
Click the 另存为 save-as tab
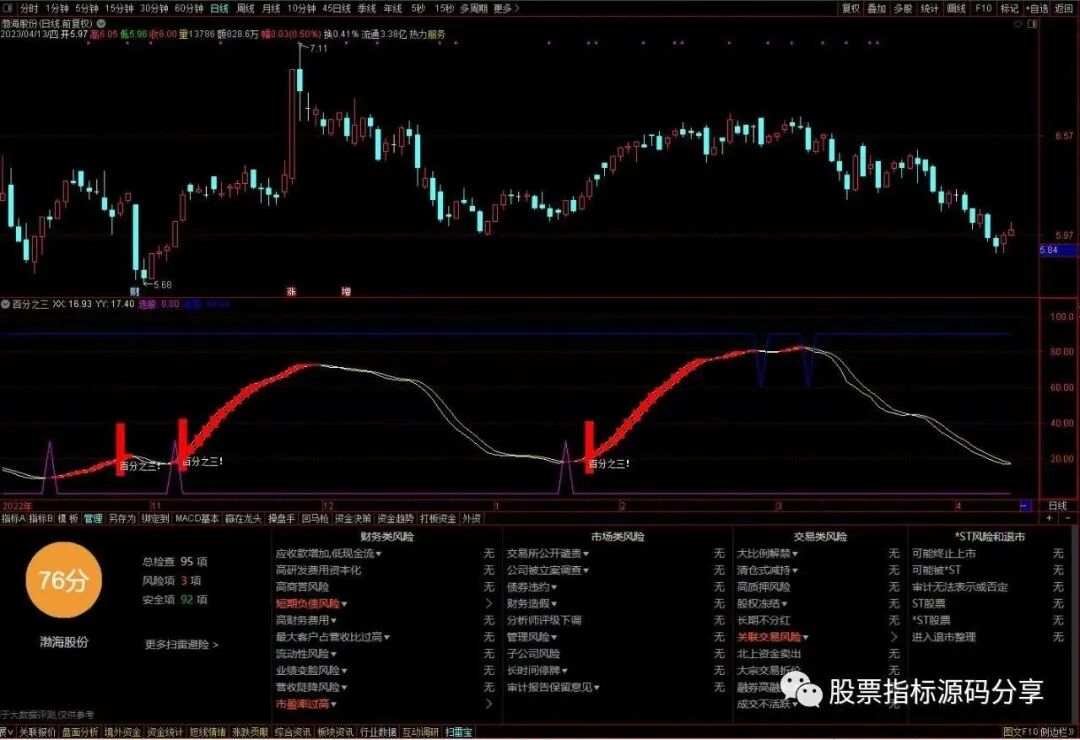(x=122, y=518)
